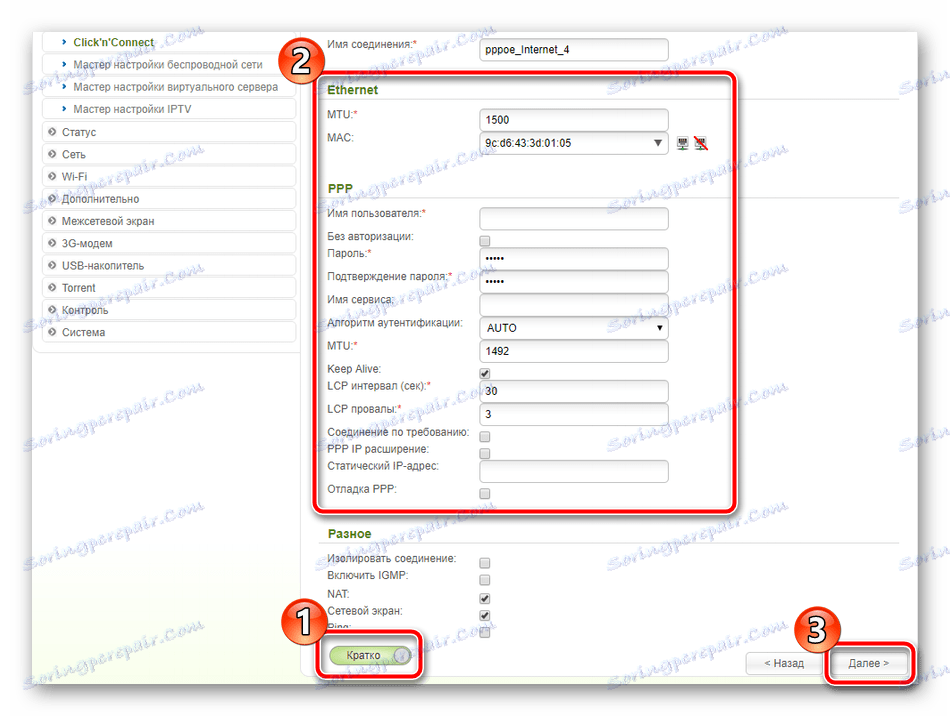Expand the 3G-модем menu section
The height and width of the screenshot is (716, 950).
point(169,244)
